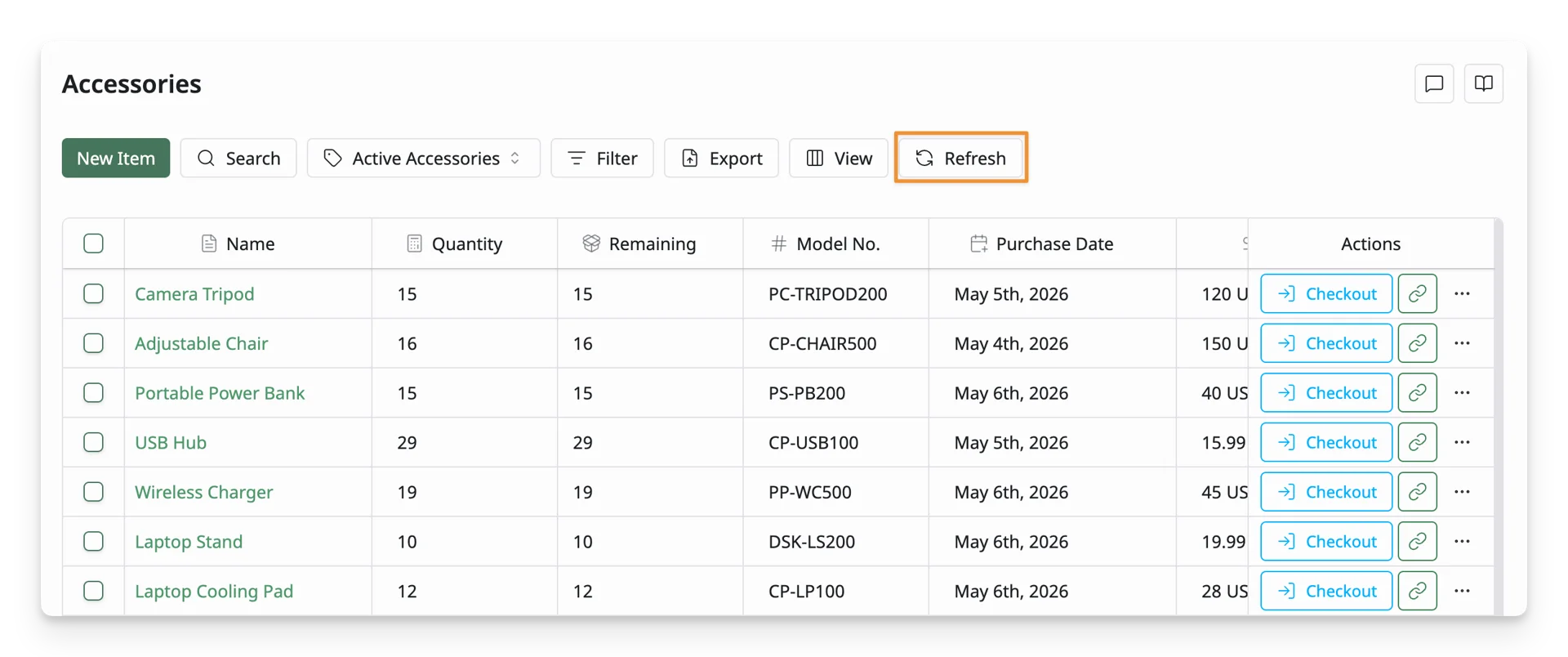
Task: Open more options for Portable Power Bank
Action: (x=1463, y=393)
